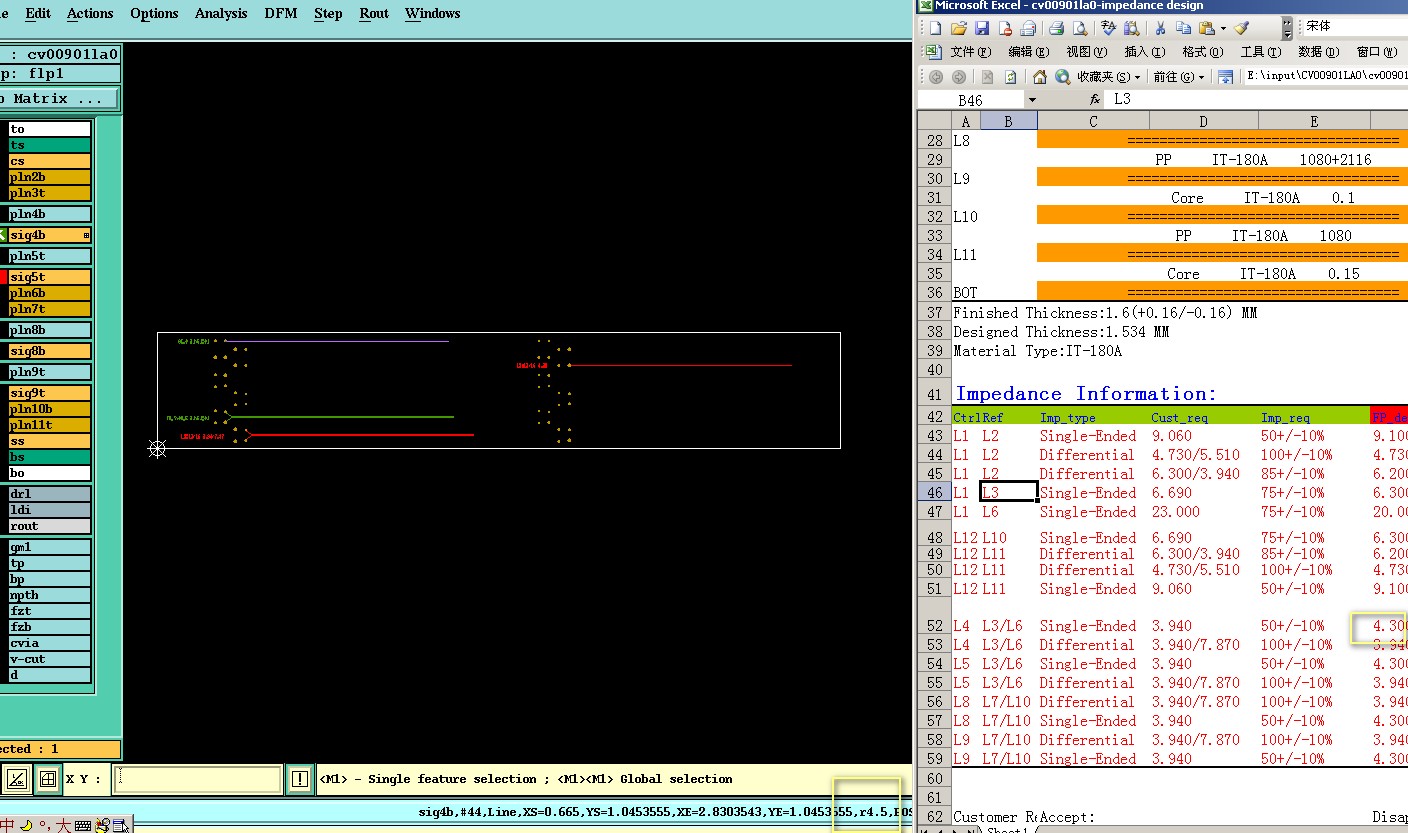Open the 格式 (Format) menu in Excel
Image resolution: width=1408 pixels, height=833 pixels.
tap(1201, 52)
